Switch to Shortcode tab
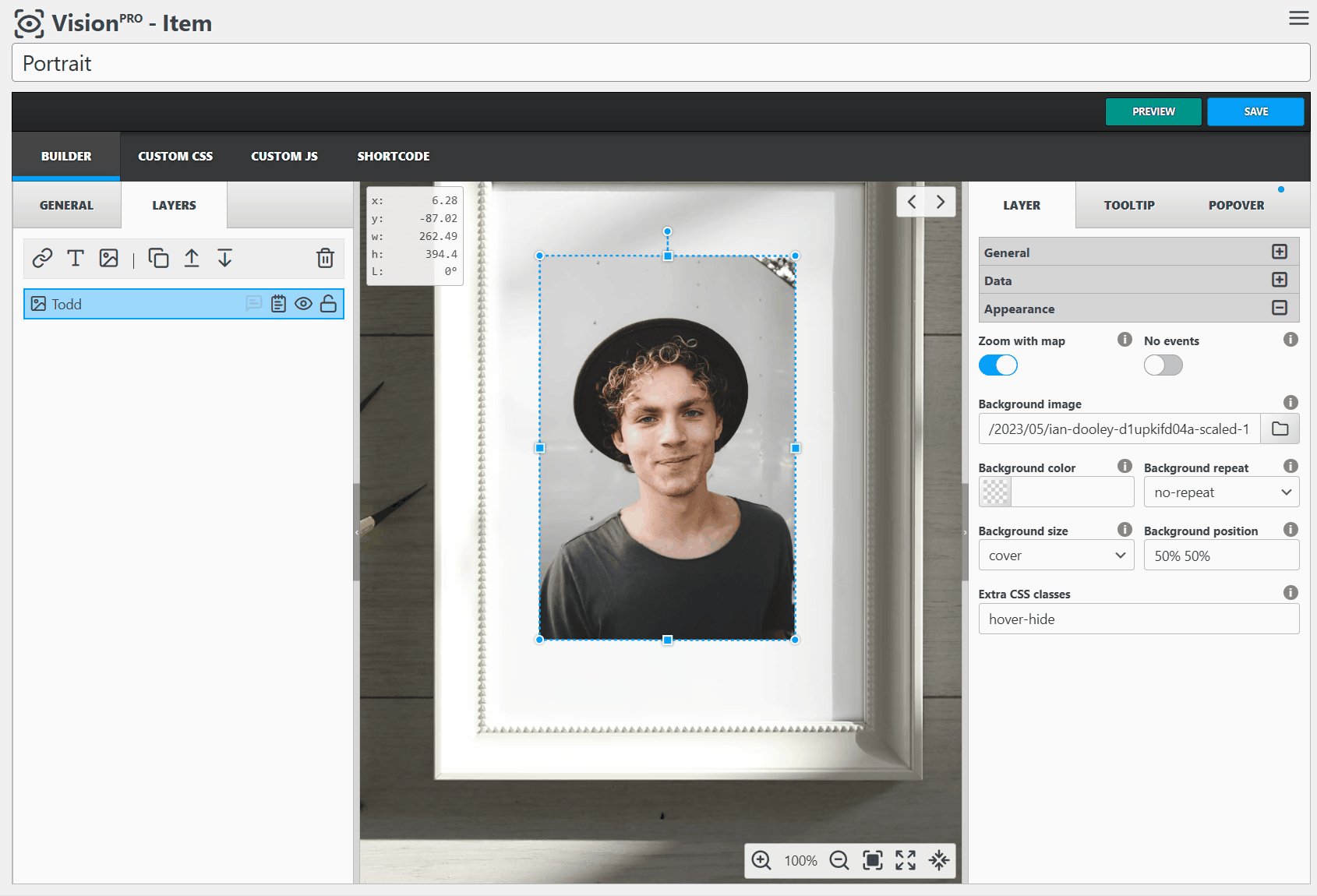The height and width of the screenshot is (896, 1317). coord(394,156)
